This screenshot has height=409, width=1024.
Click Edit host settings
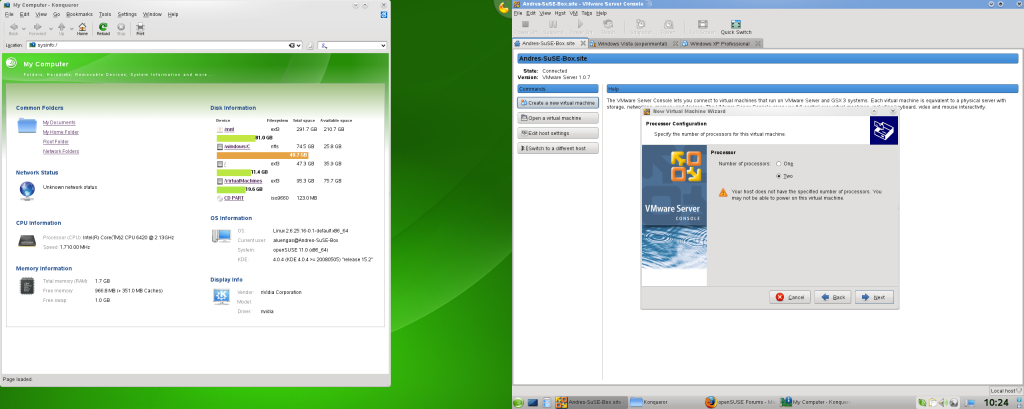558,133
